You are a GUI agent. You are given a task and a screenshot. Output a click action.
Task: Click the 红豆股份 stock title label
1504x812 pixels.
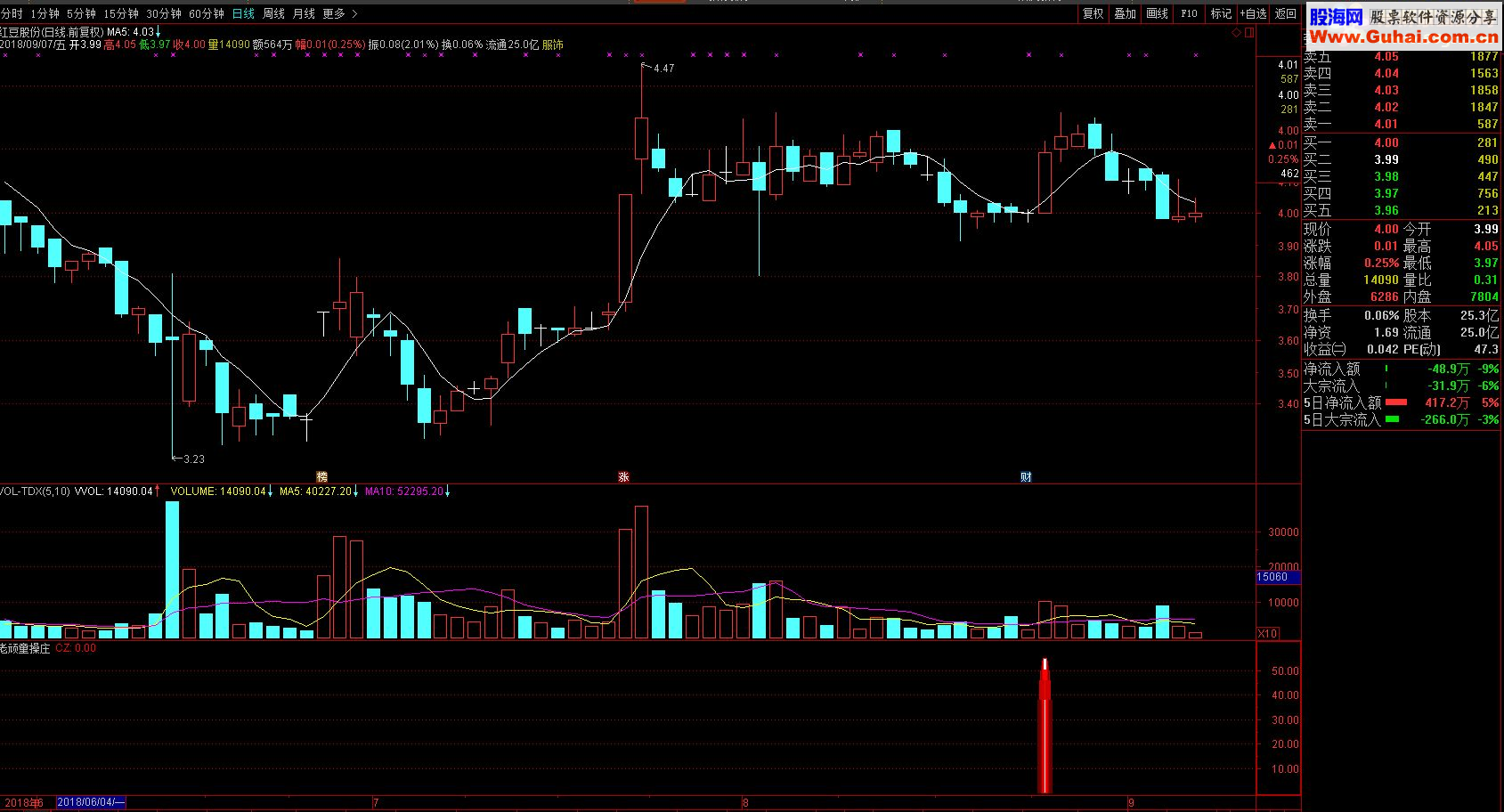point(20,32)
